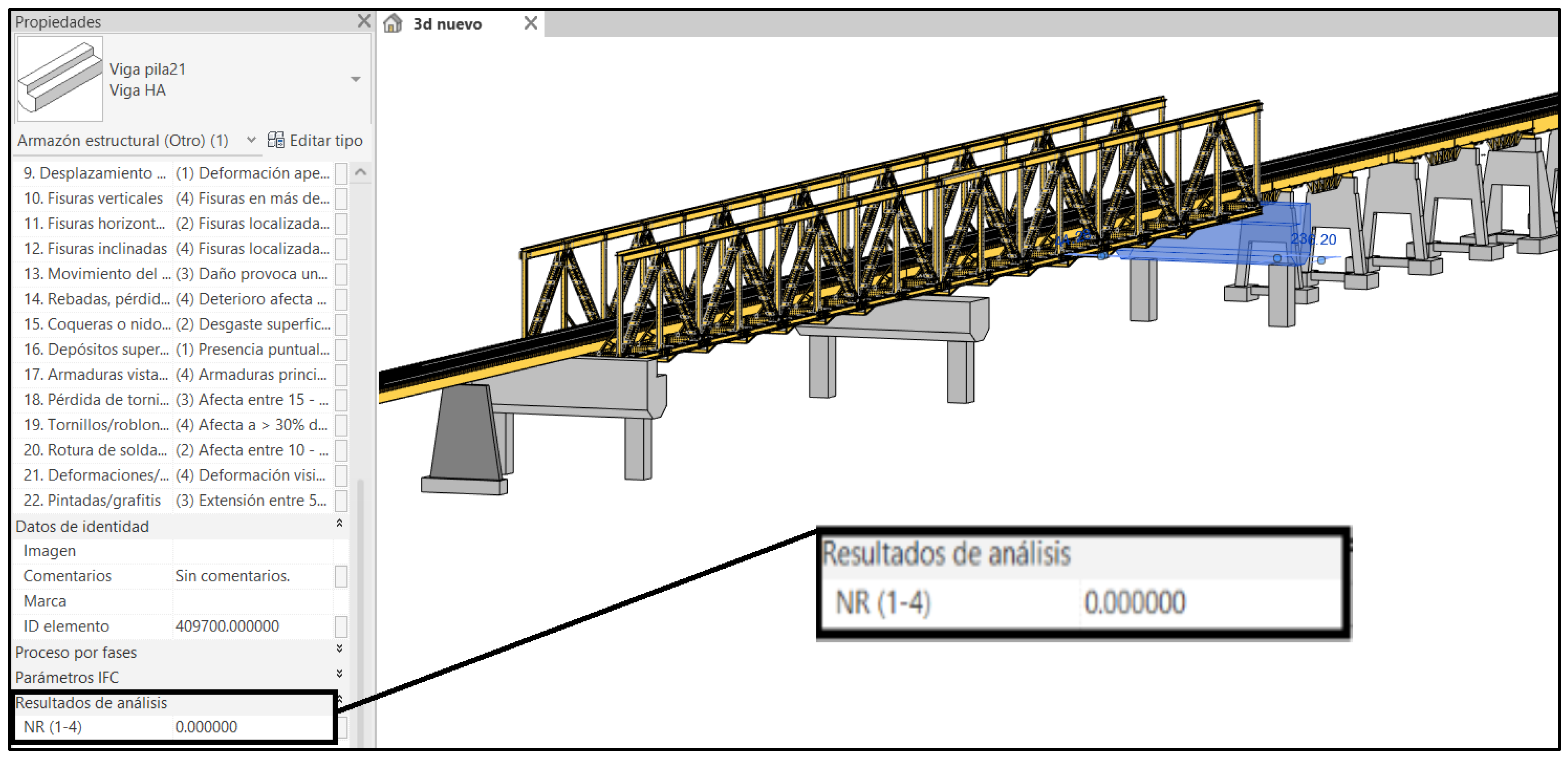The image size is (1568, 759).
Task: Click the small box beside Comentarios value
Action: [x=341, y=576]
